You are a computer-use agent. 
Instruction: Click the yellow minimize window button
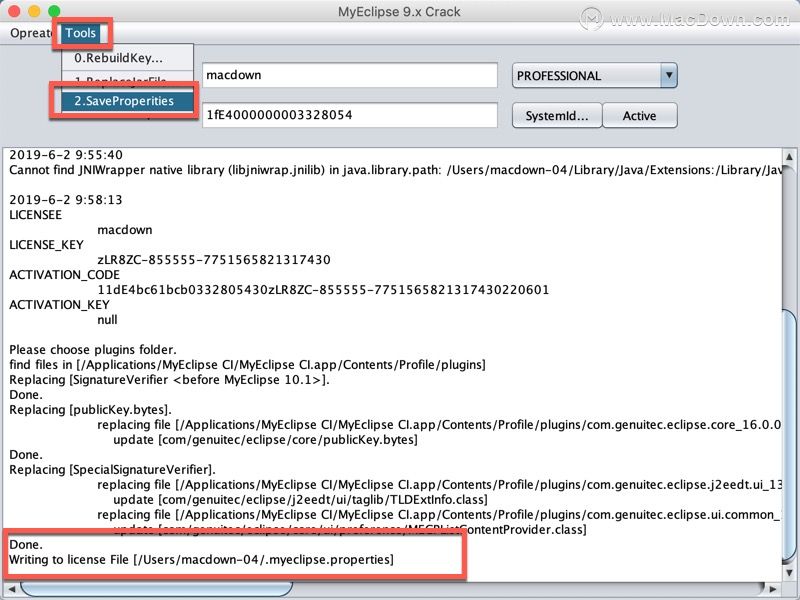[x=34, y=11]
